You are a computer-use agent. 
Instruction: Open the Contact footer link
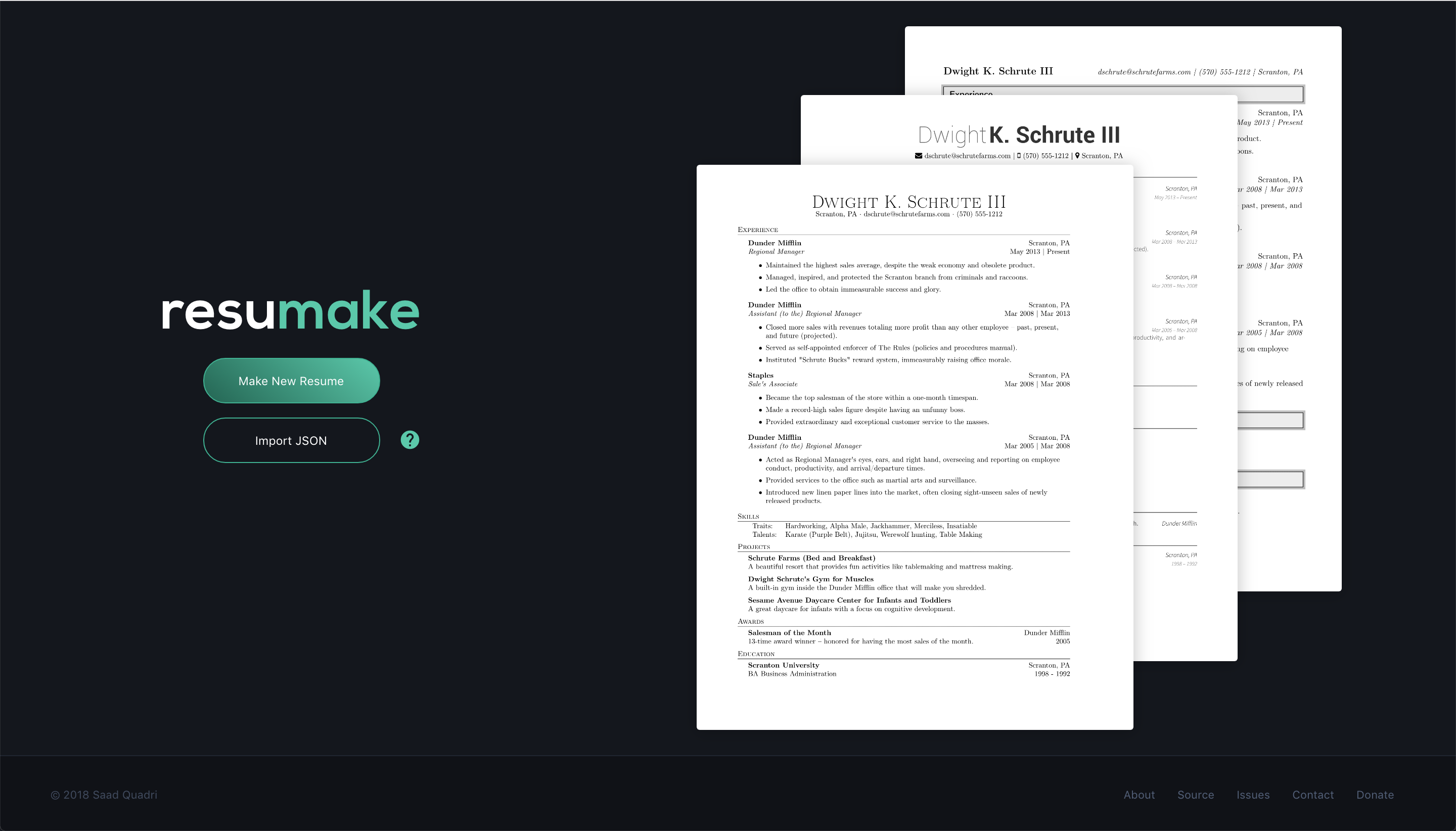coord(1313,795)
